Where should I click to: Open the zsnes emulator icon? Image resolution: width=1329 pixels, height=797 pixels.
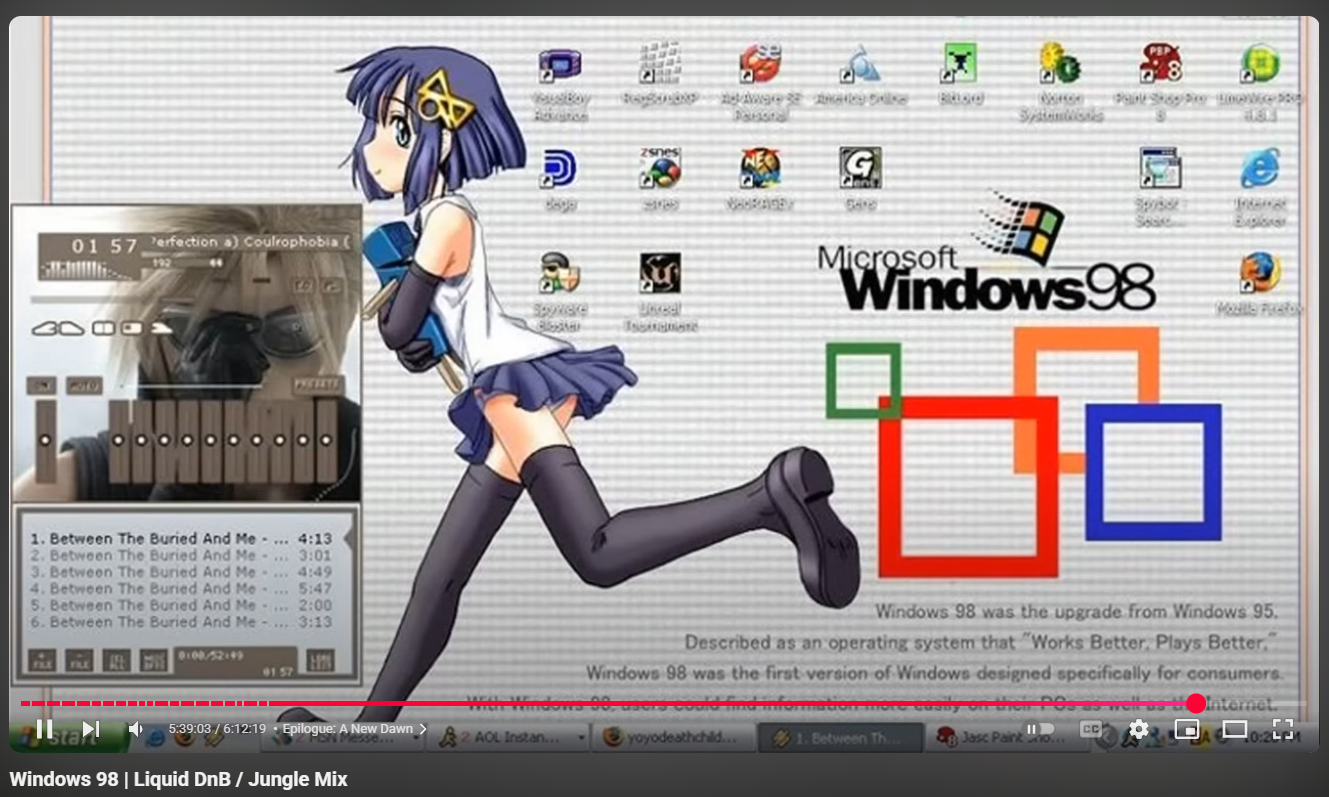pos(660,178)
